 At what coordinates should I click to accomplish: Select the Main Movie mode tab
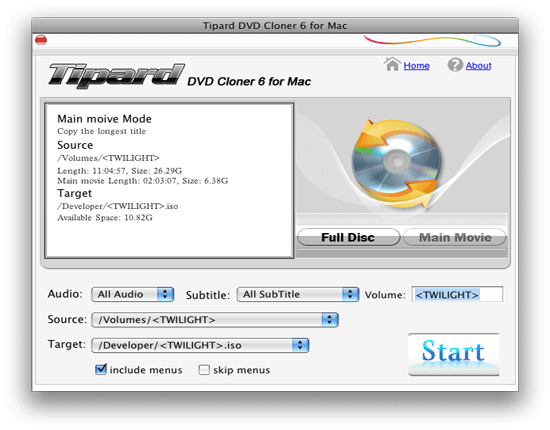coord(455,237)
